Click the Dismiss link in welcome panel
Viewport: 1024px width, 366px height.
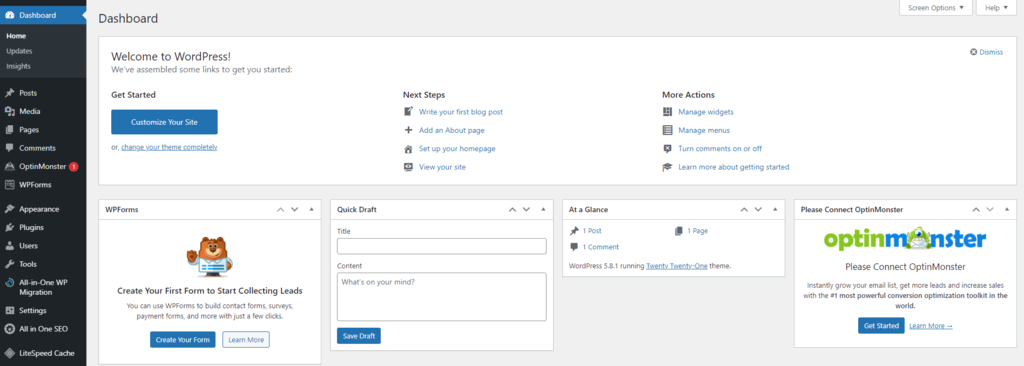point(991,52)
